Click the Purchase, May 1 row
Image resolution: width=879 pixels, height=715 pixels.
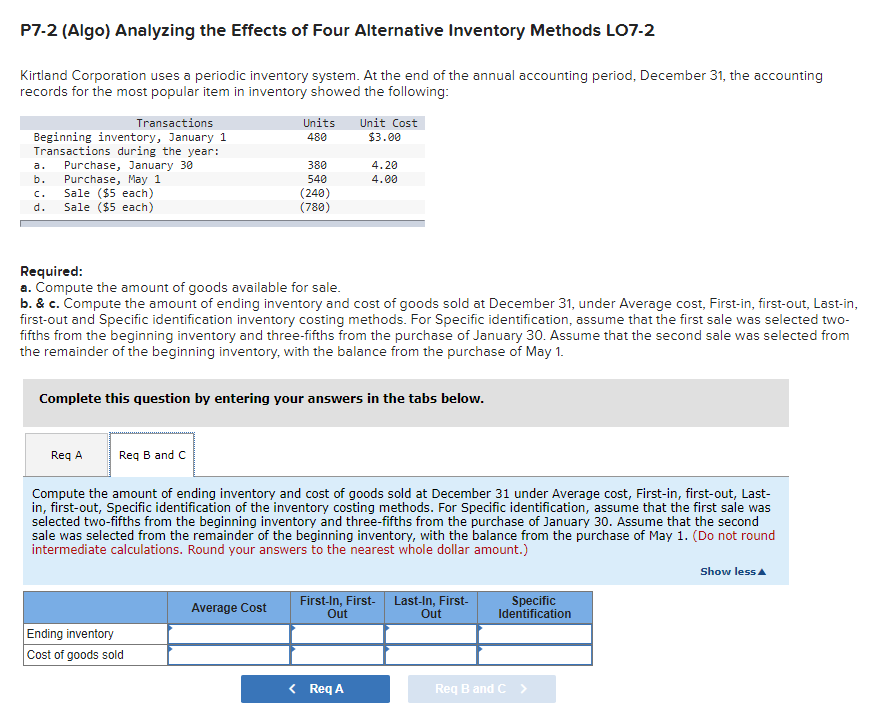click(x=222, y=179)
